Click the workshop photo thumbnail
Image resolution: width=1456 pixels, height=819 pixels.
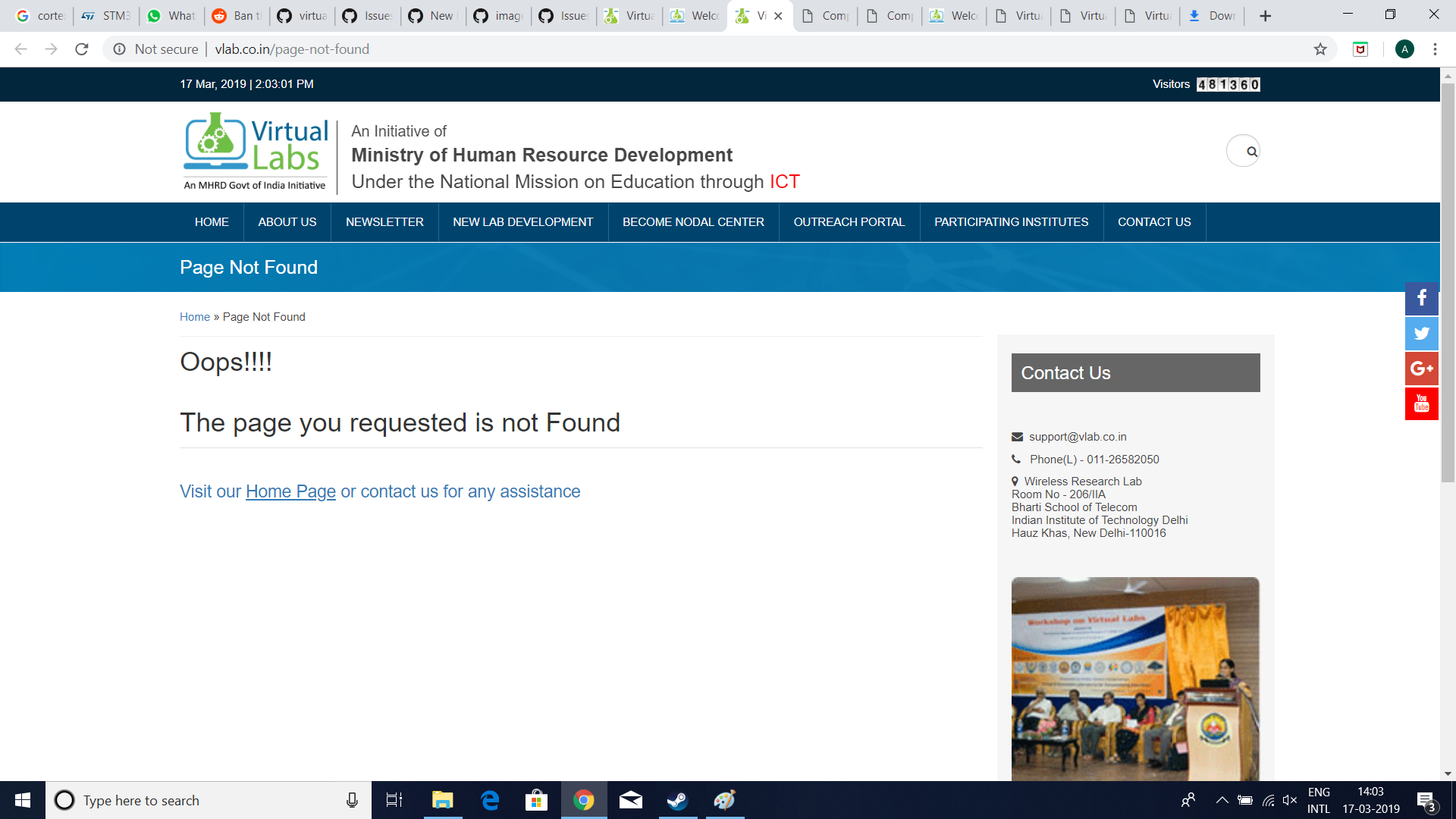click(x=1134, y=679)
